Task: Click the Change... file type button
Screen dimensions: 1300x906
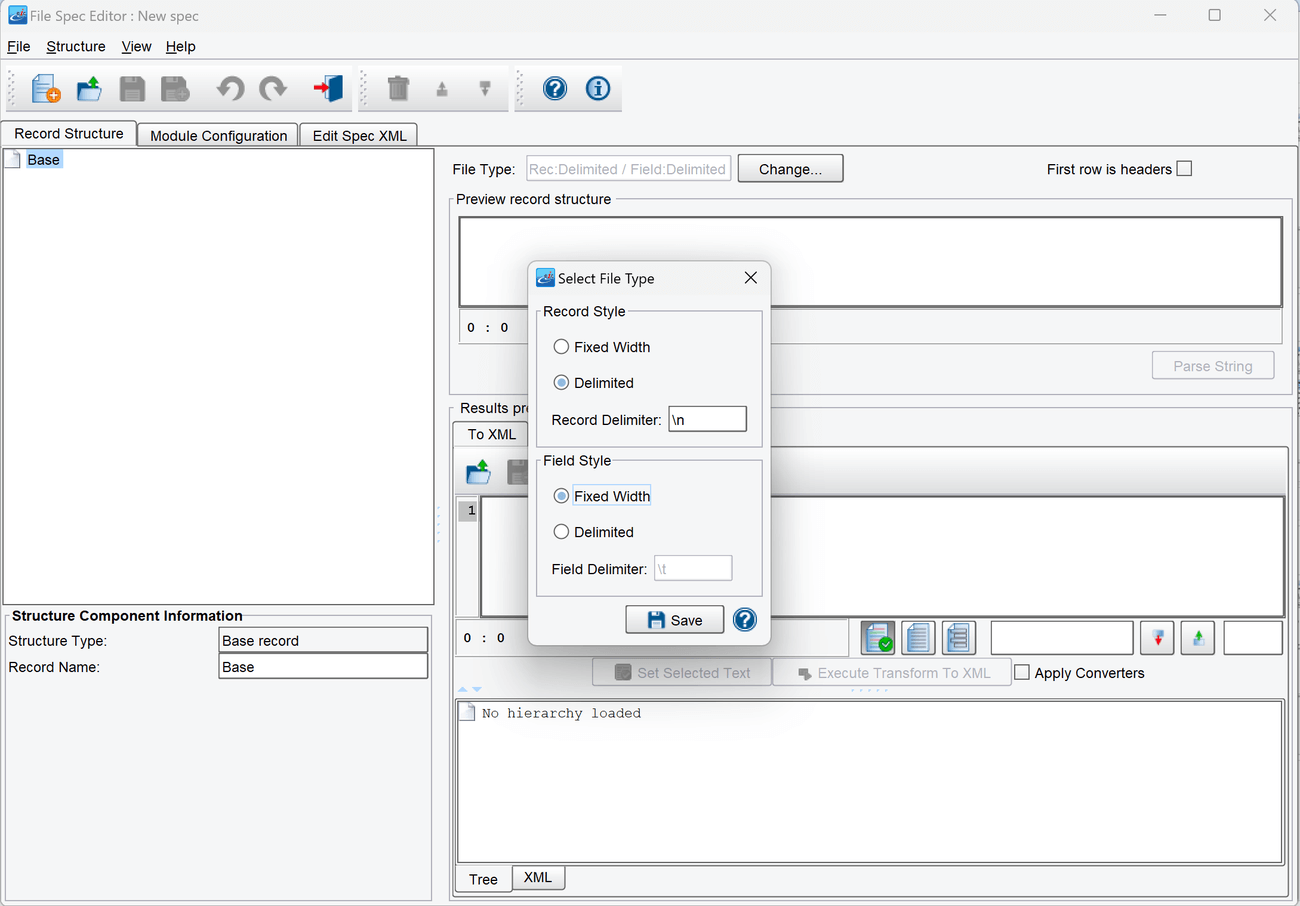Action: (790, 169)
